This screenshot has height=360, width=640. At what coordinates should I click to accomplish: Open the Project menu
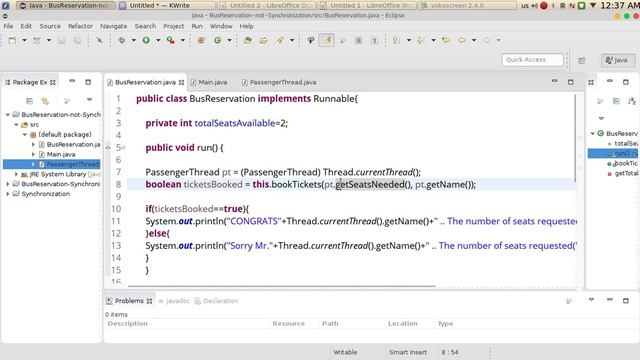pyautogui.click(x=173, y=26)
